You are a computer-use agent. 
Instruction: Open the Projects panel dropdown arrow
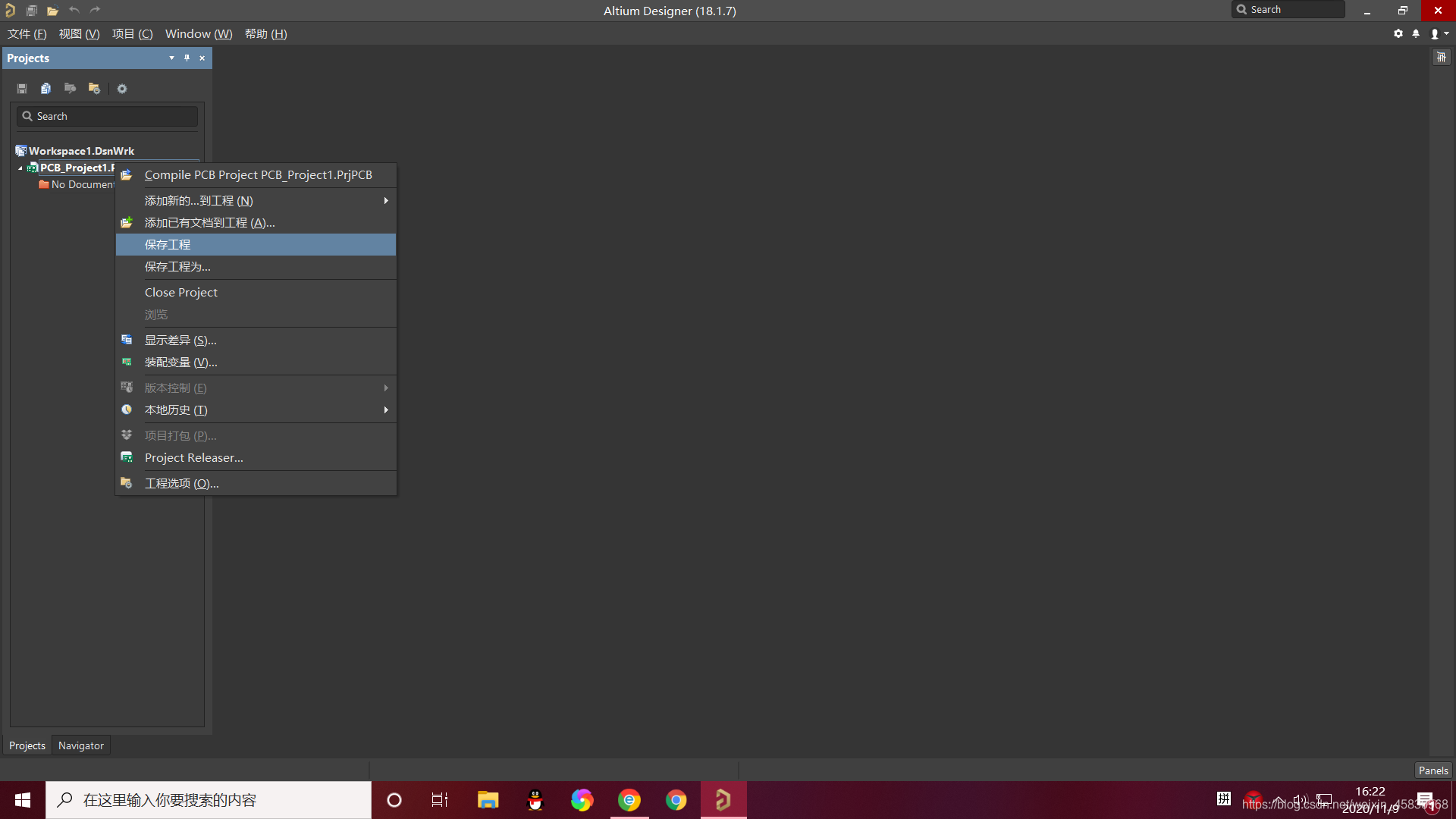tap(171, 58)
